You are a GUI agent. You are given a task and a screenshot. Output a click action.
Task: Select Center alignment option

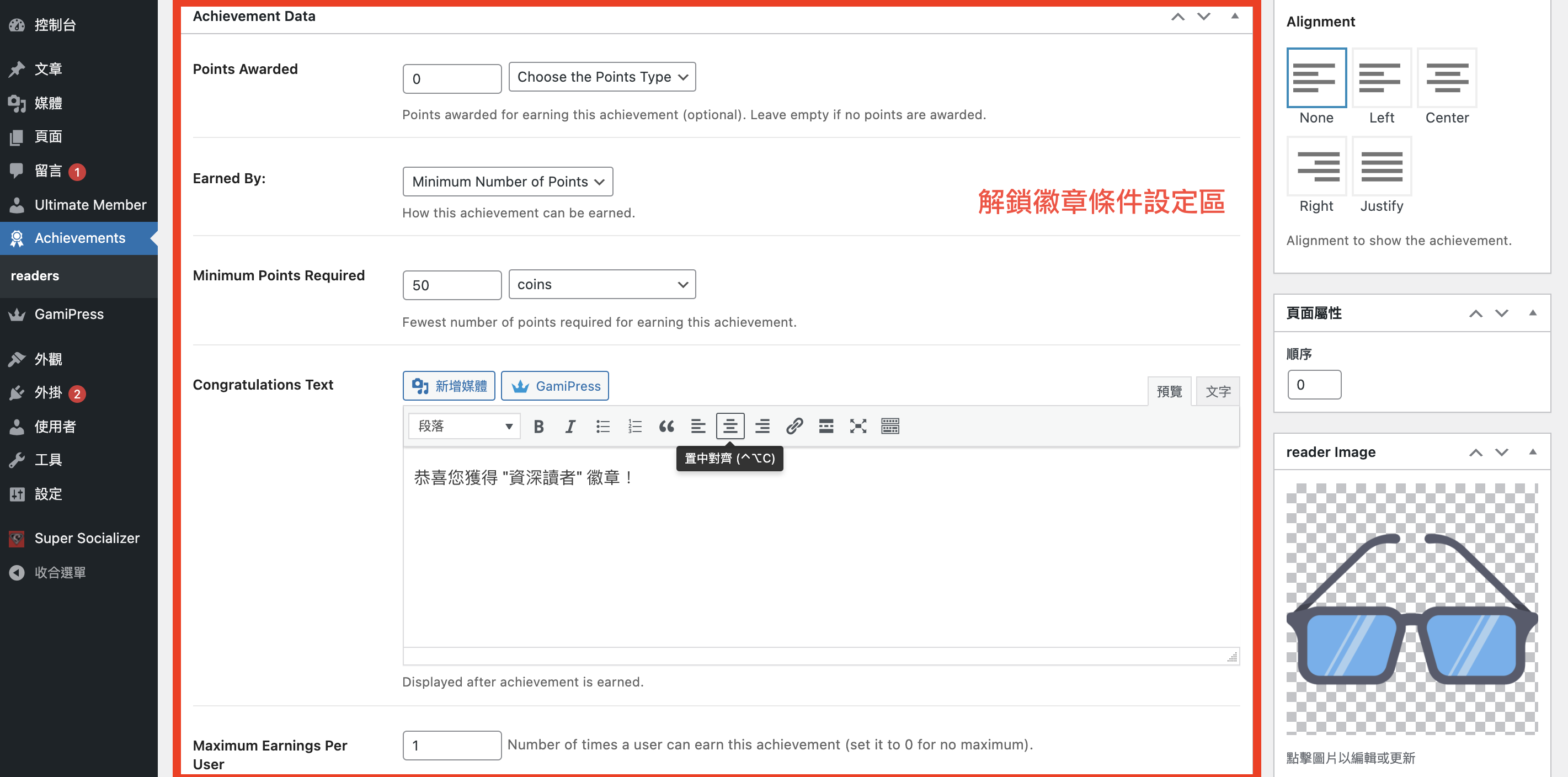click(x=1447, y=78)
